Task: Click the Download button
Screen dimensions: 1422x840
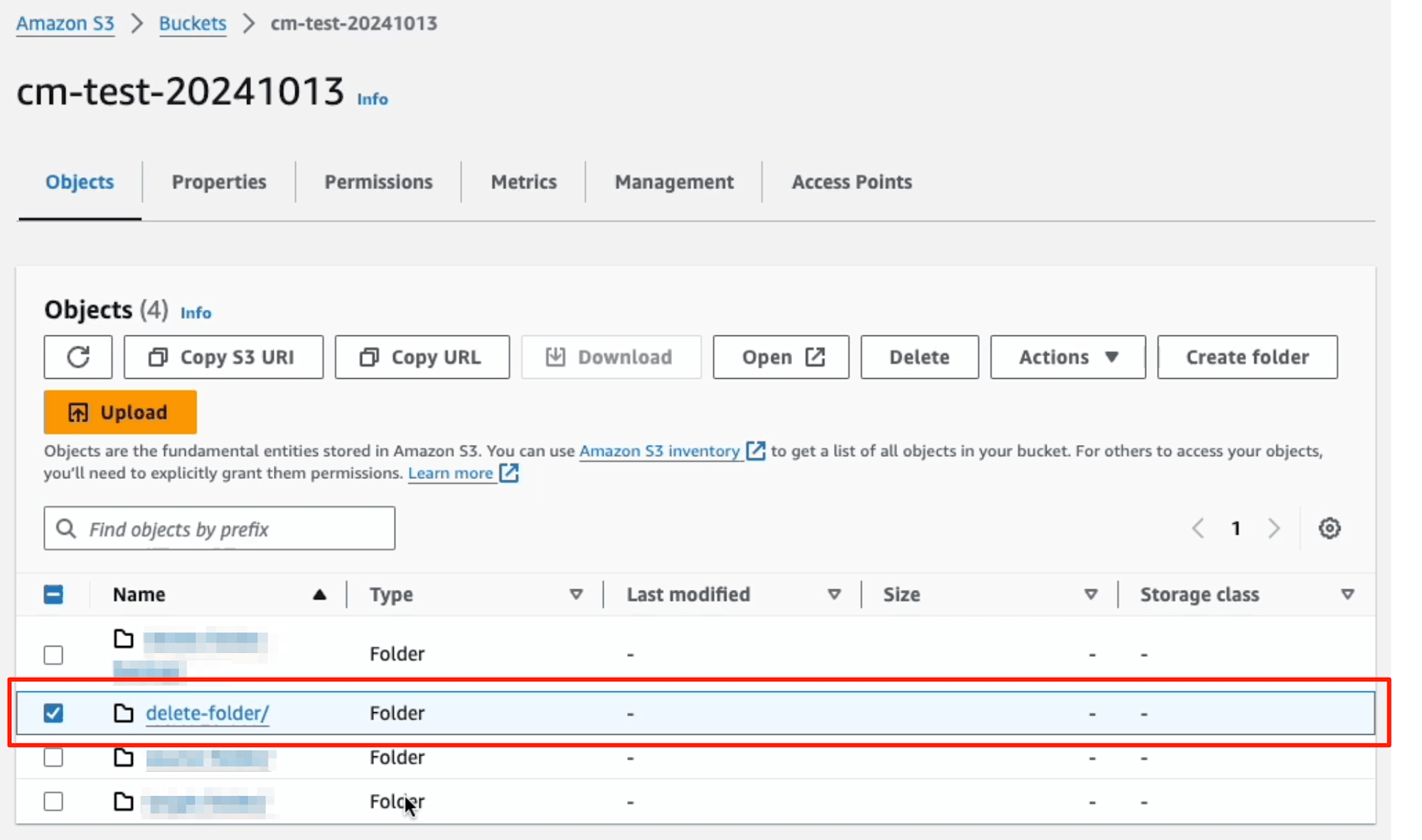Action: coord(611,357)
